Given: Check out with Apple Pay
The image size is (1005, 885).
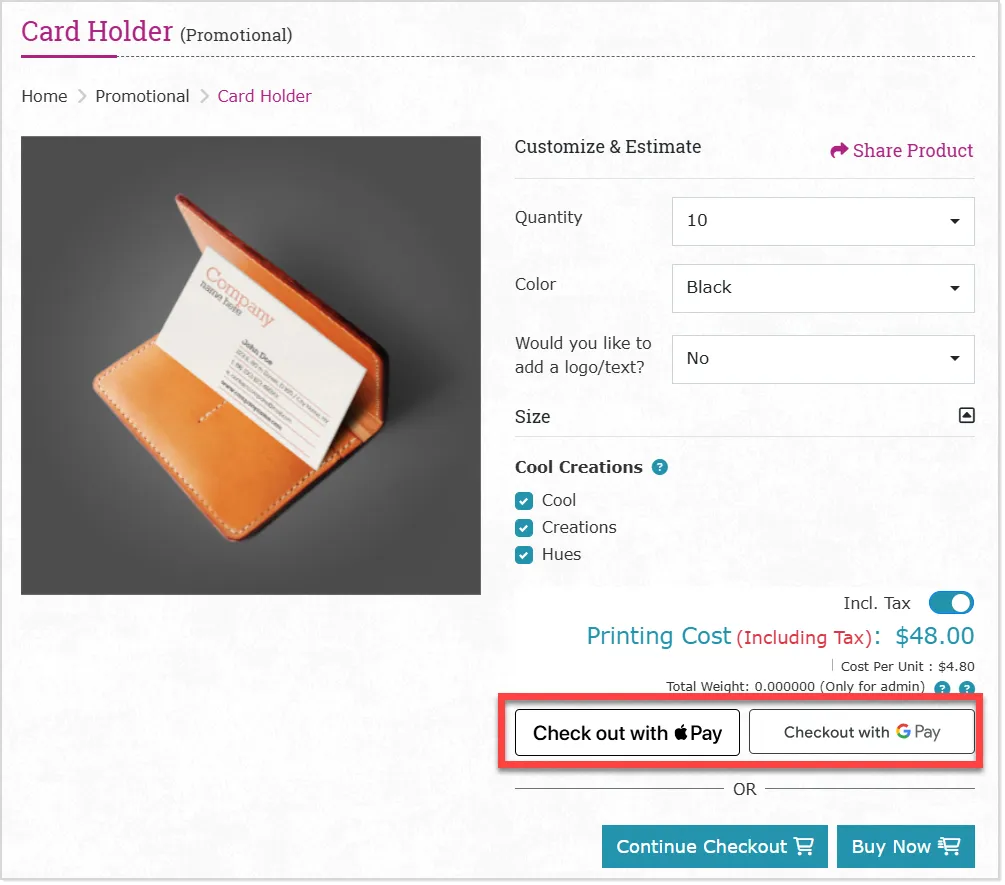Looking at the screenshot, I should pos(629,734).
